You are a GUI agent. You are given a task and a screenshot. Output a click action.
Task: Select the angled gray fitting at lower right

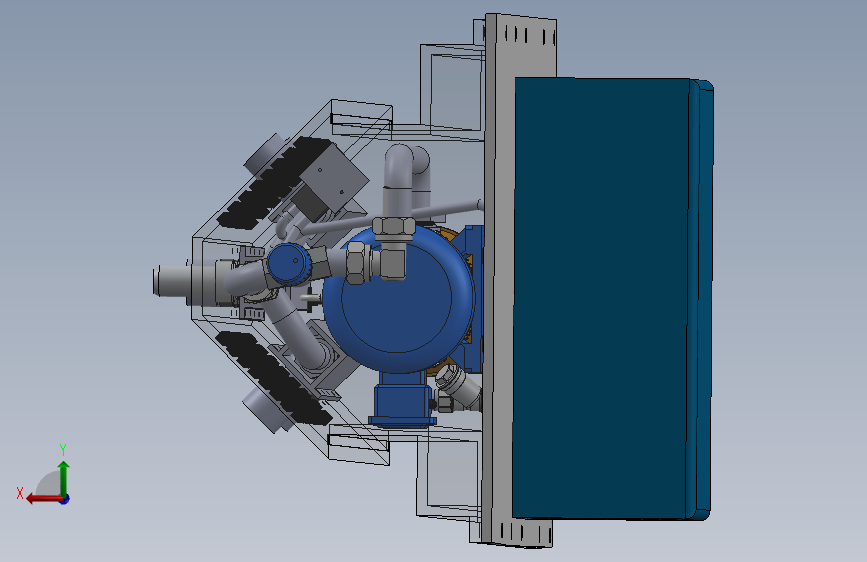click(x=458, y=386)
